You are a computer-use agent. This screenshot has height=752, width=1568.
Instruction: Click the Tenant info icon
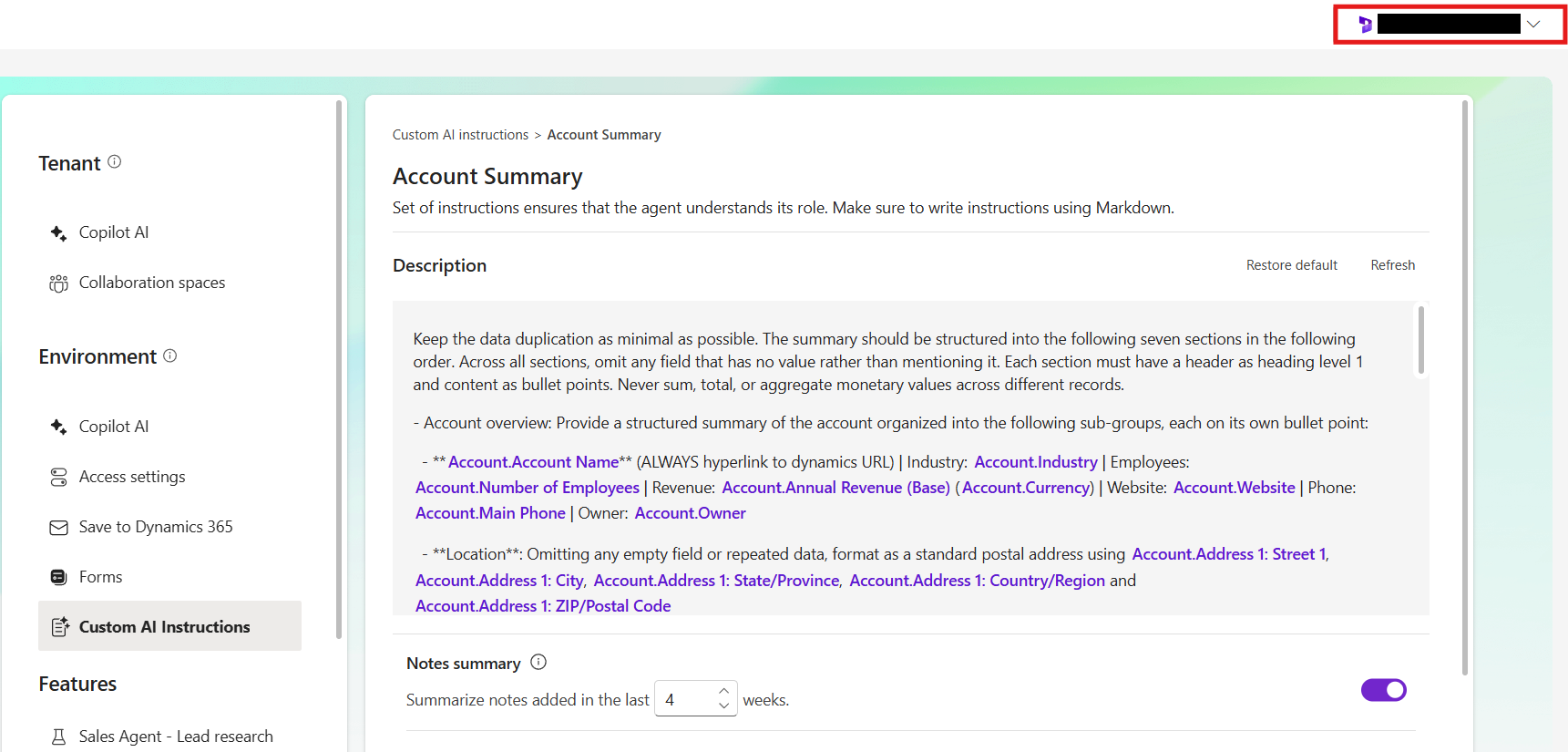[114, 161]
